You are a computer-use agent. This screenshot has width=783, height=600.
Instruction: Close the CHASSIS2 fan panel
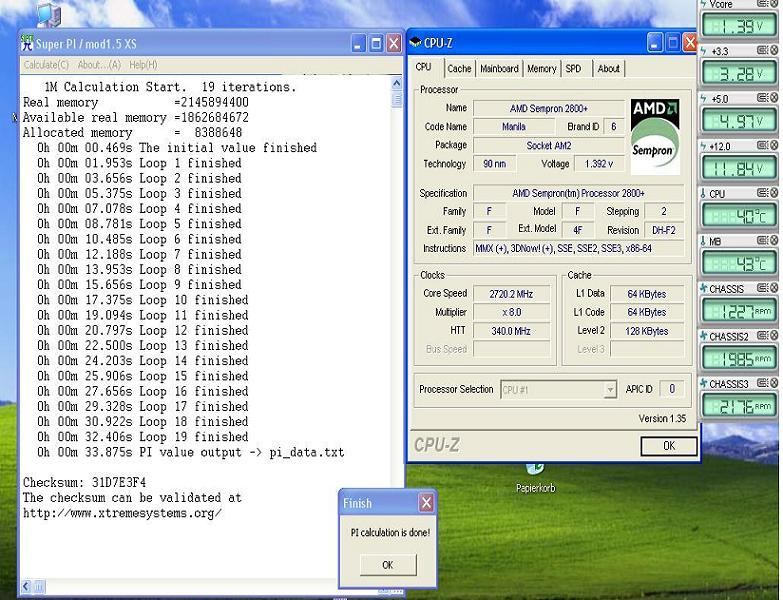click(x=774, y=335)
